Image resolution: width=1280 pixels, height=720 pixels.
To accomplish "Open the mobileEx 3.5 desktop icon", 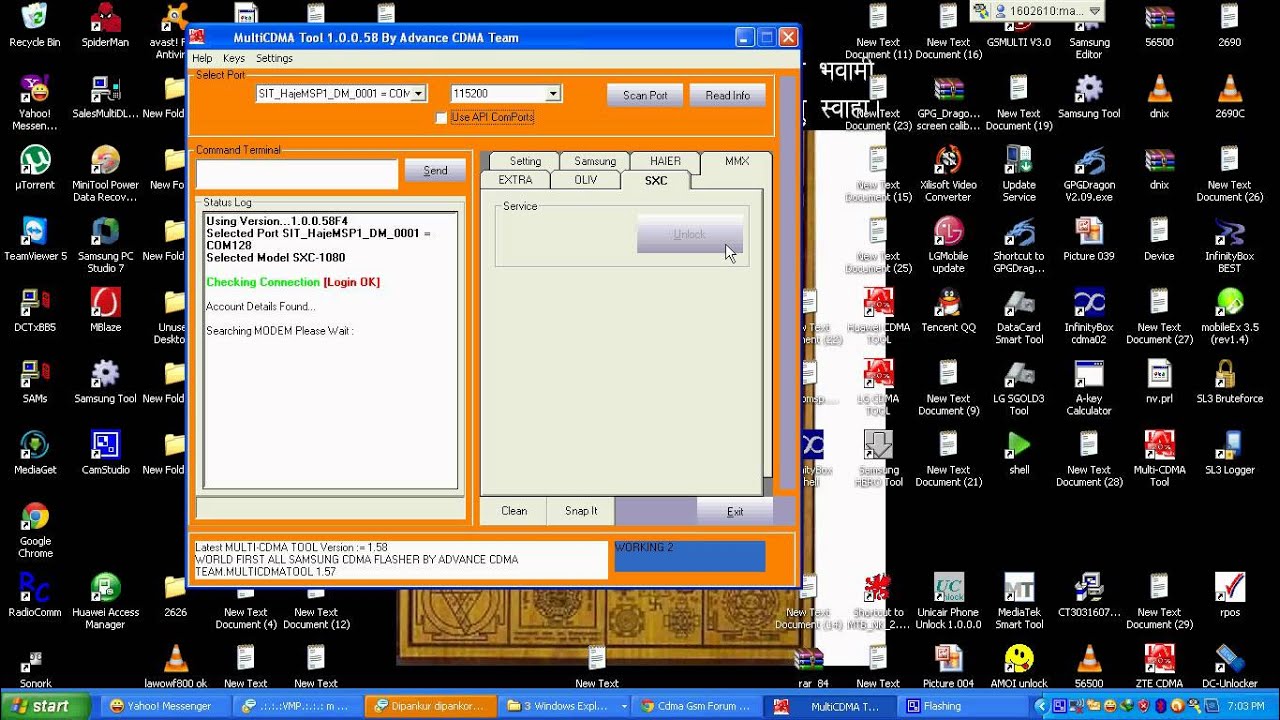I will pos(1229,316).
